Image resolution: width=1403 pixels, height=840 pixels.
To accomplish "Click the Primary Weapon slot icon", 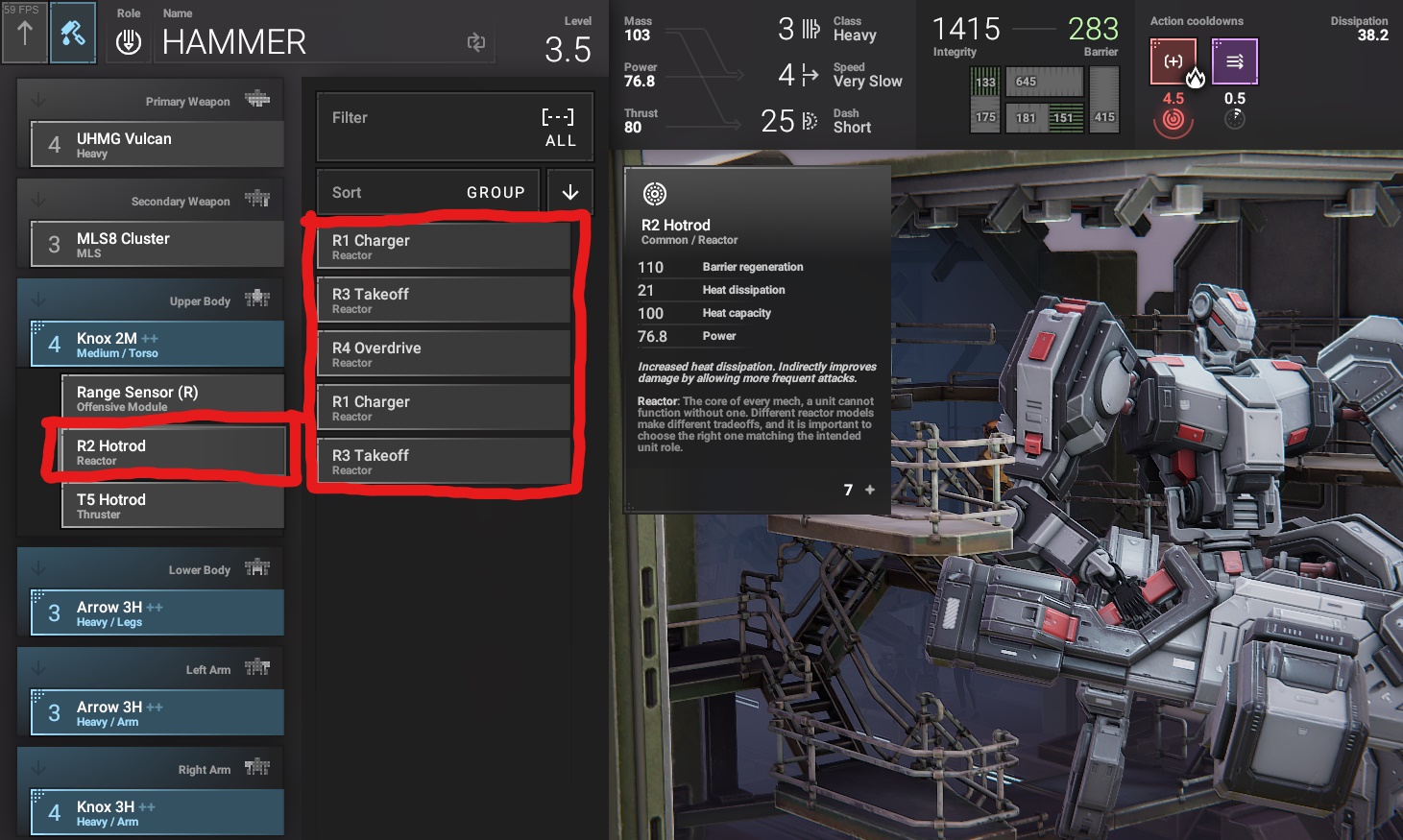I will click(x=257, y=99).
